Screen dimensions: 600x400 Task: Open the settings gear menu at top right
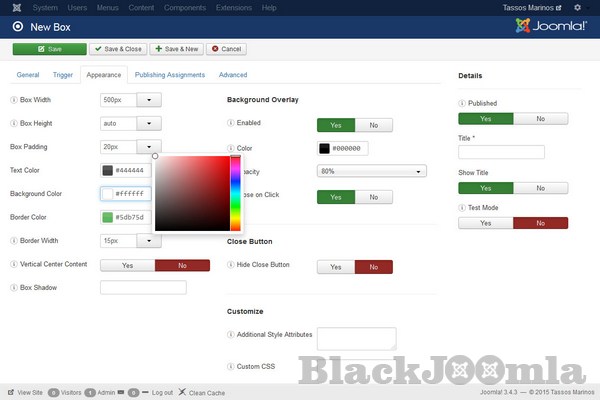point(577,7)
